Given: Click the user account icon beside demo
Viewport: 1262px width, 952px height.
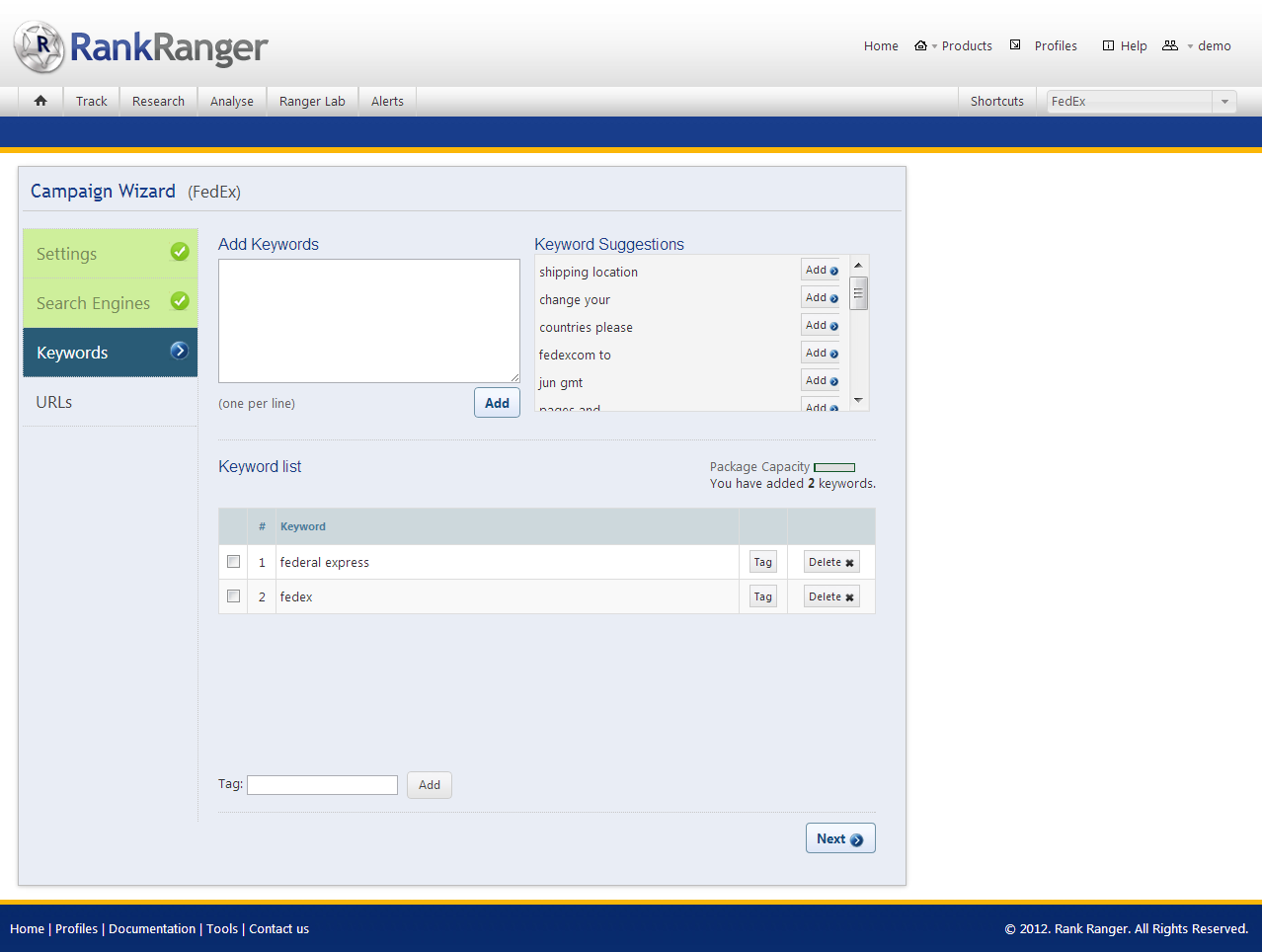Looking at the screenshot, I should [x=1170, y=45].
